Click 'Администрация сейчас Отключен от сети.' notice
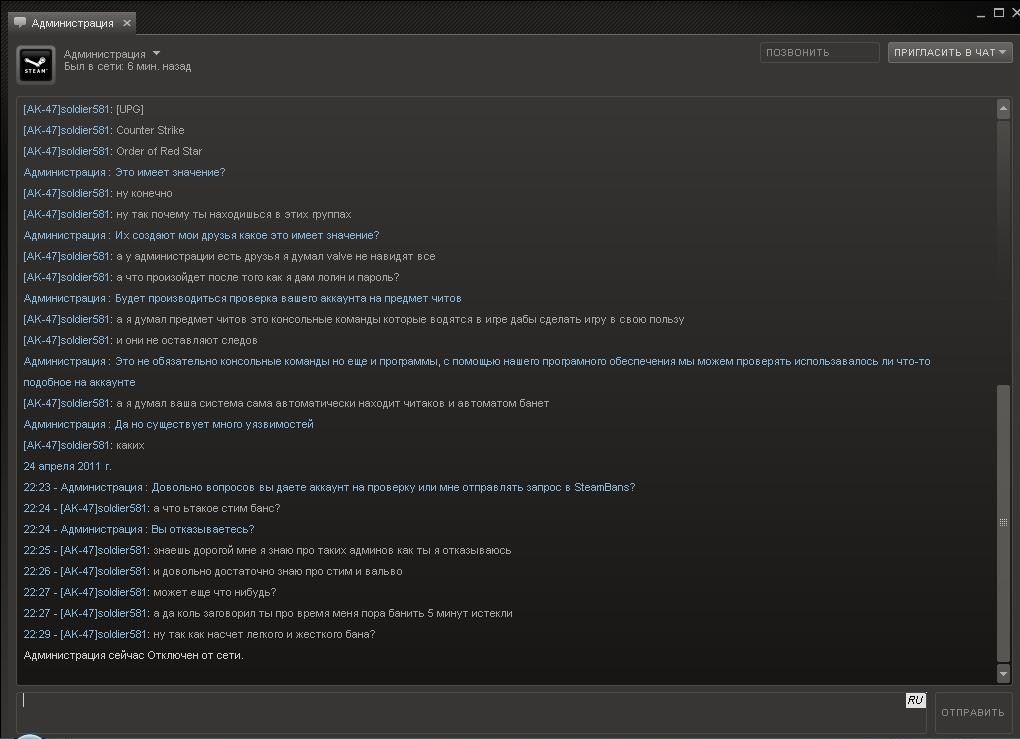Image resolution: width=1020 pixels, height=739 pixels. (133, 655)
